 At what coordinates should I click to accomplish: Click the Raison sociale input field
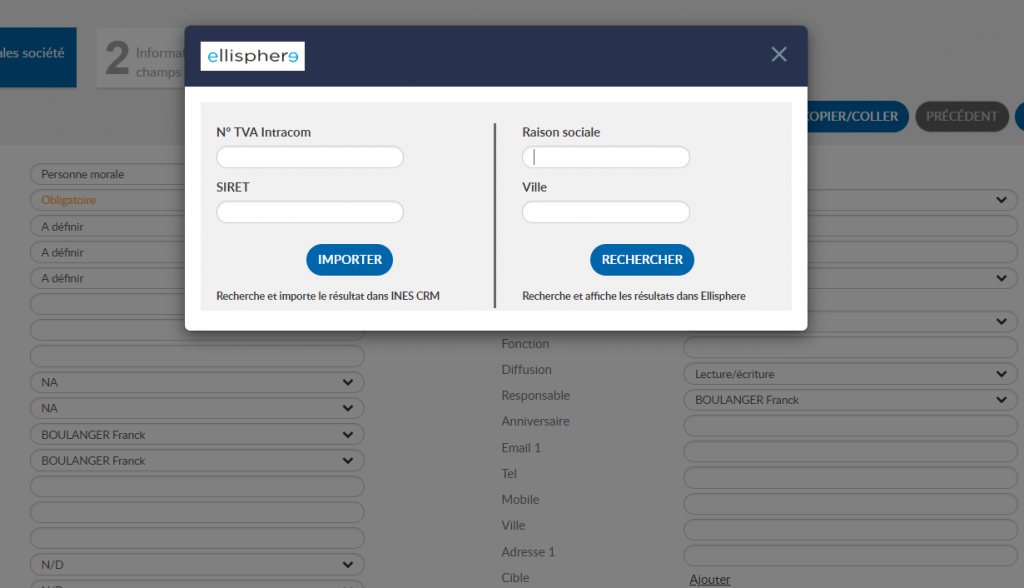pyautogui.click(x=605, y=157)
